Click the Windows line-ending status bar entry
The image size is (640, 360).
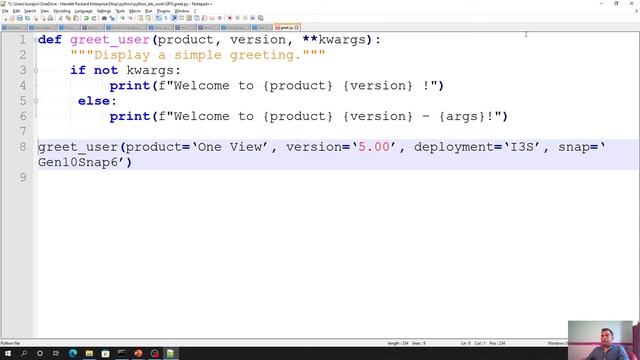tap(557, 343)
